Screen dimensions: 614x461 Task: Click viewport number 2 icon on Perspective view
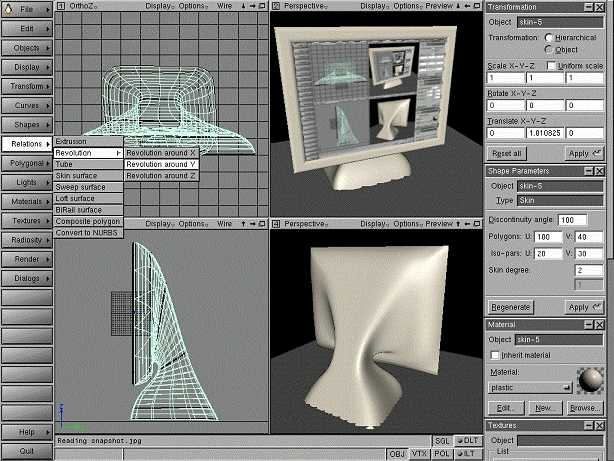[x=276, y=6]
